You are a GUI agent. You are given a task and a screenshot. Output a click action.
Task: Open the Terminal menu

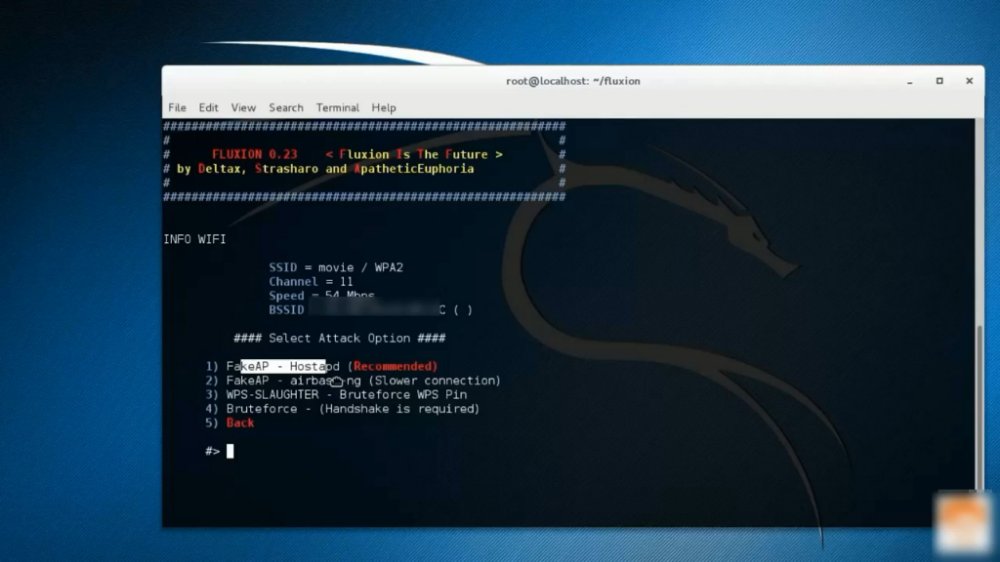(337, 108)
